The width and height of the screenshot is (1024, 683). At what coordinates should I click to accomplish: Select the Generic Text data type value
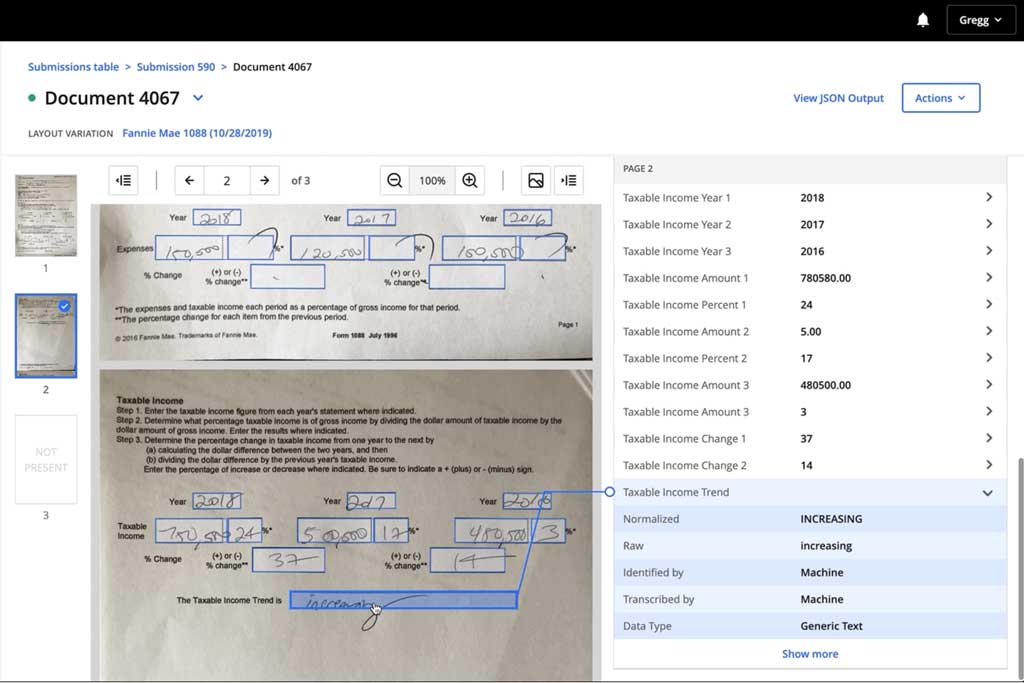[x=831, y=626]
